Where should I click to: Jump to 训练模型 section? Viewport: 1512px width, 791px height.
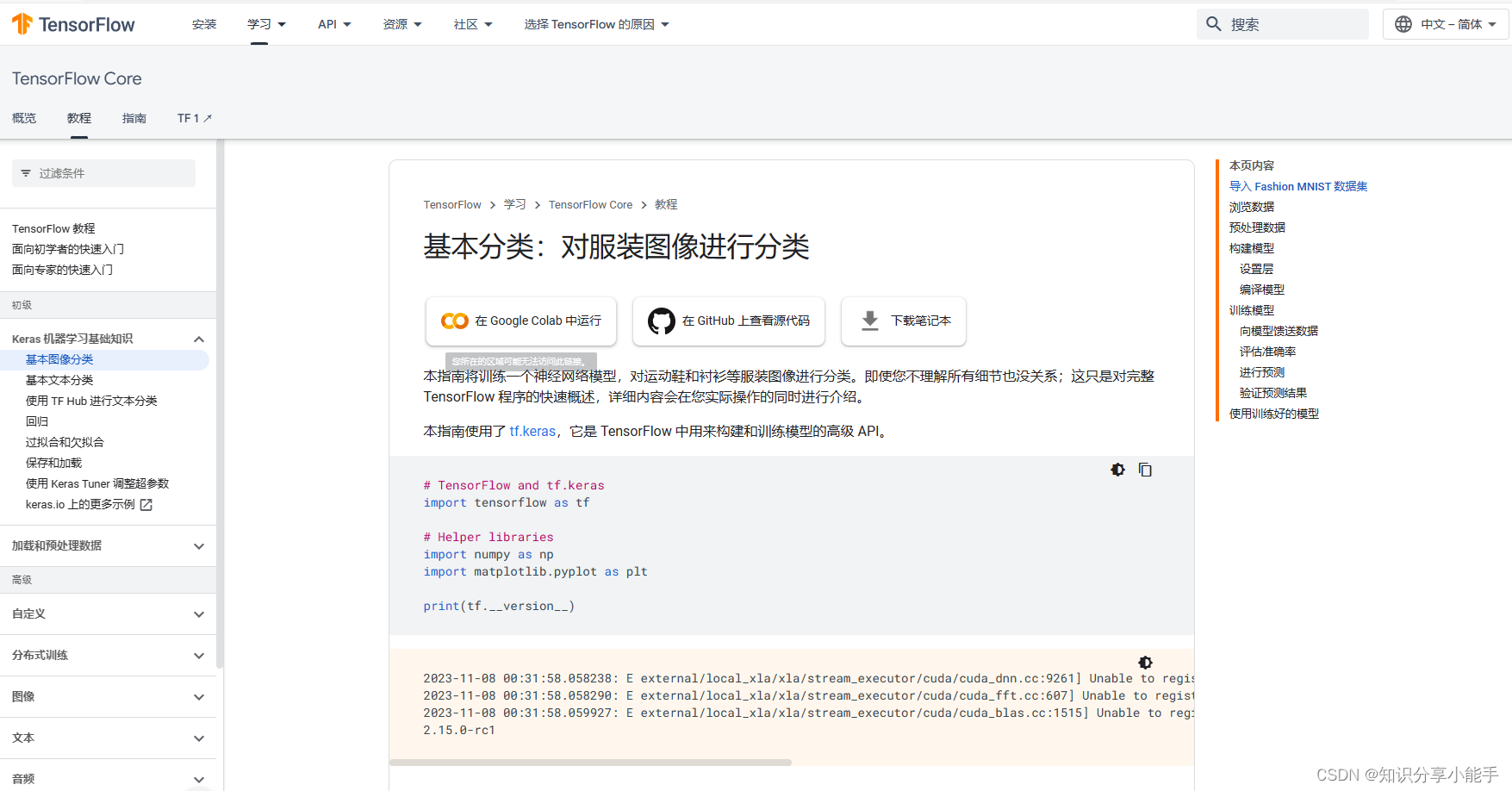[x=1252, y=310]
